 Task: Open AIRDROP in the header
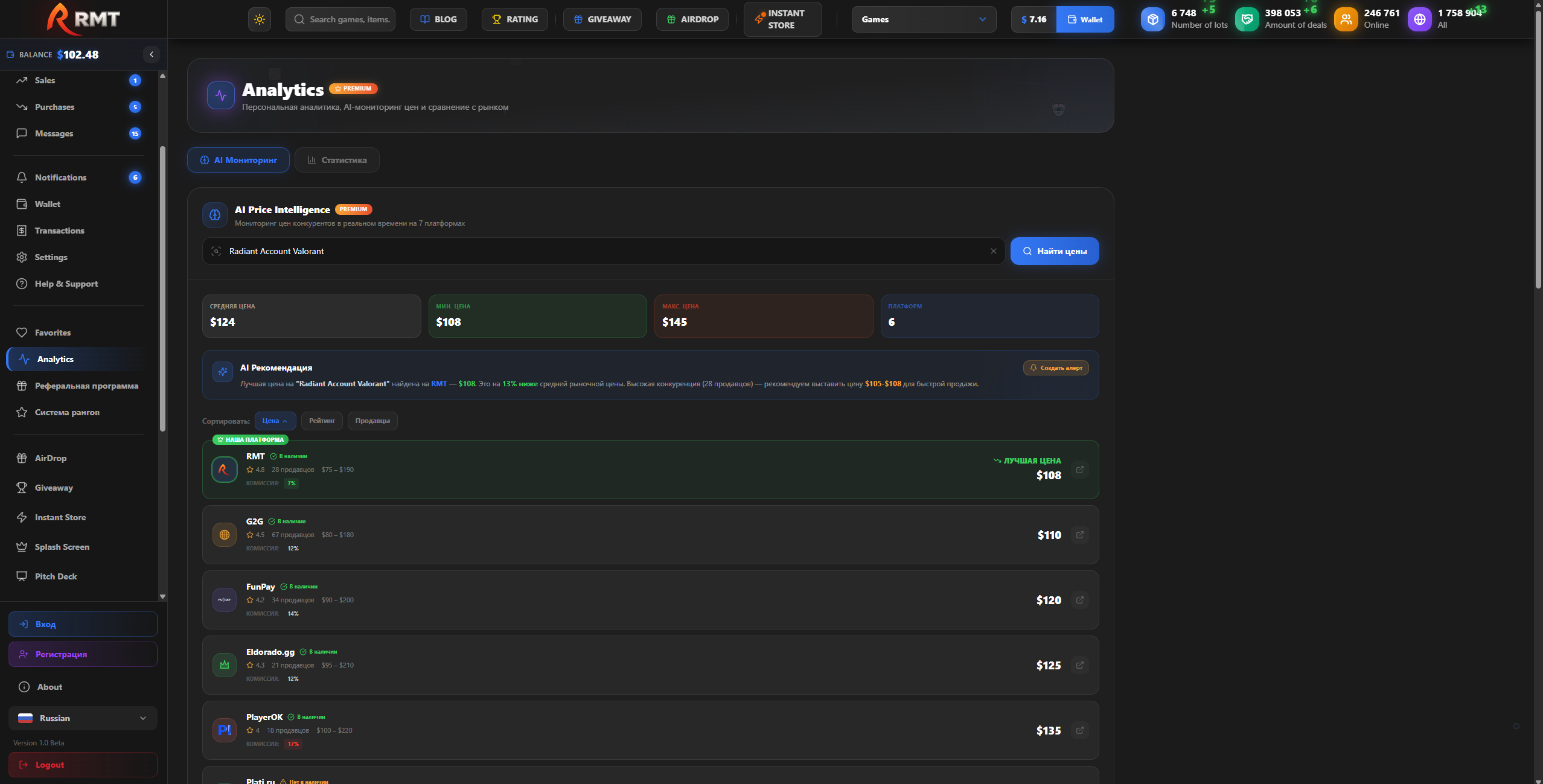pyautogui.click(x=692, y=19)
